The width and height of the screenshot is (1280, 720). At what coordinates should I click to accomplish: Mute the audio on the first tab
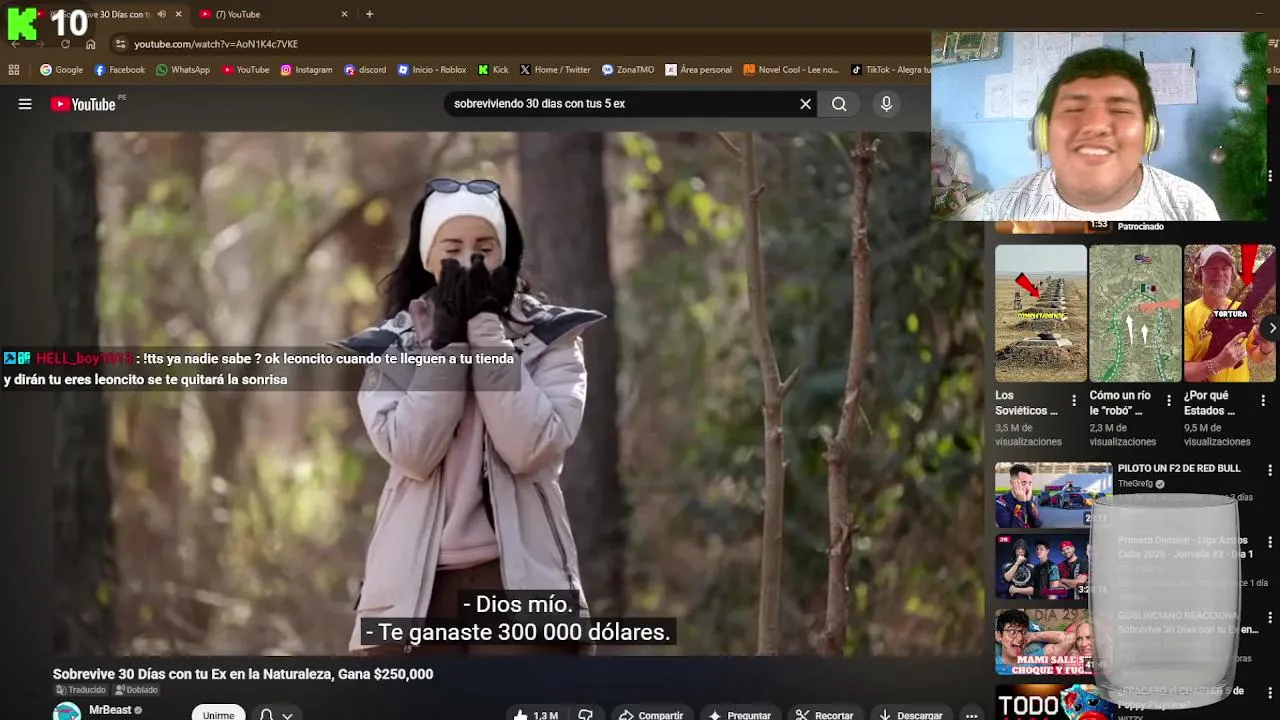click(x=161, y=14)
